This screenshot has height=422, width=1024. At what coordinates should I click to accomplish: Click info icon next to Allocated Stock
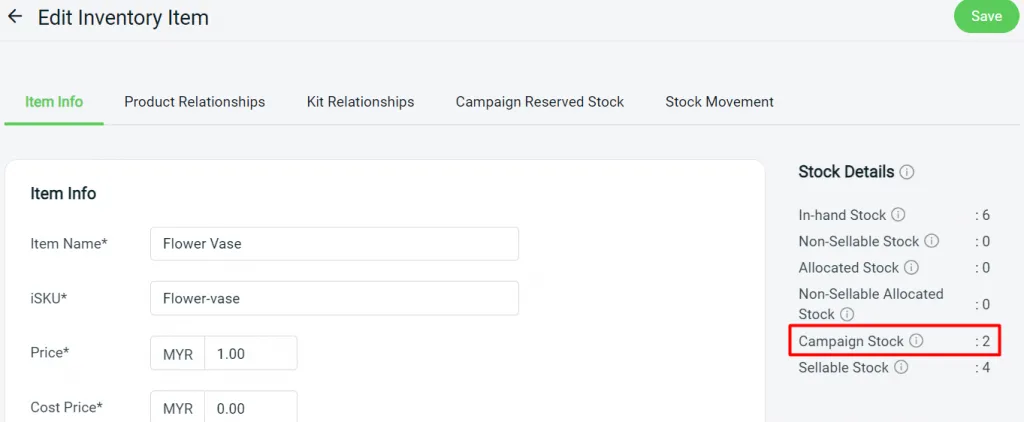[x=911, y=268]
